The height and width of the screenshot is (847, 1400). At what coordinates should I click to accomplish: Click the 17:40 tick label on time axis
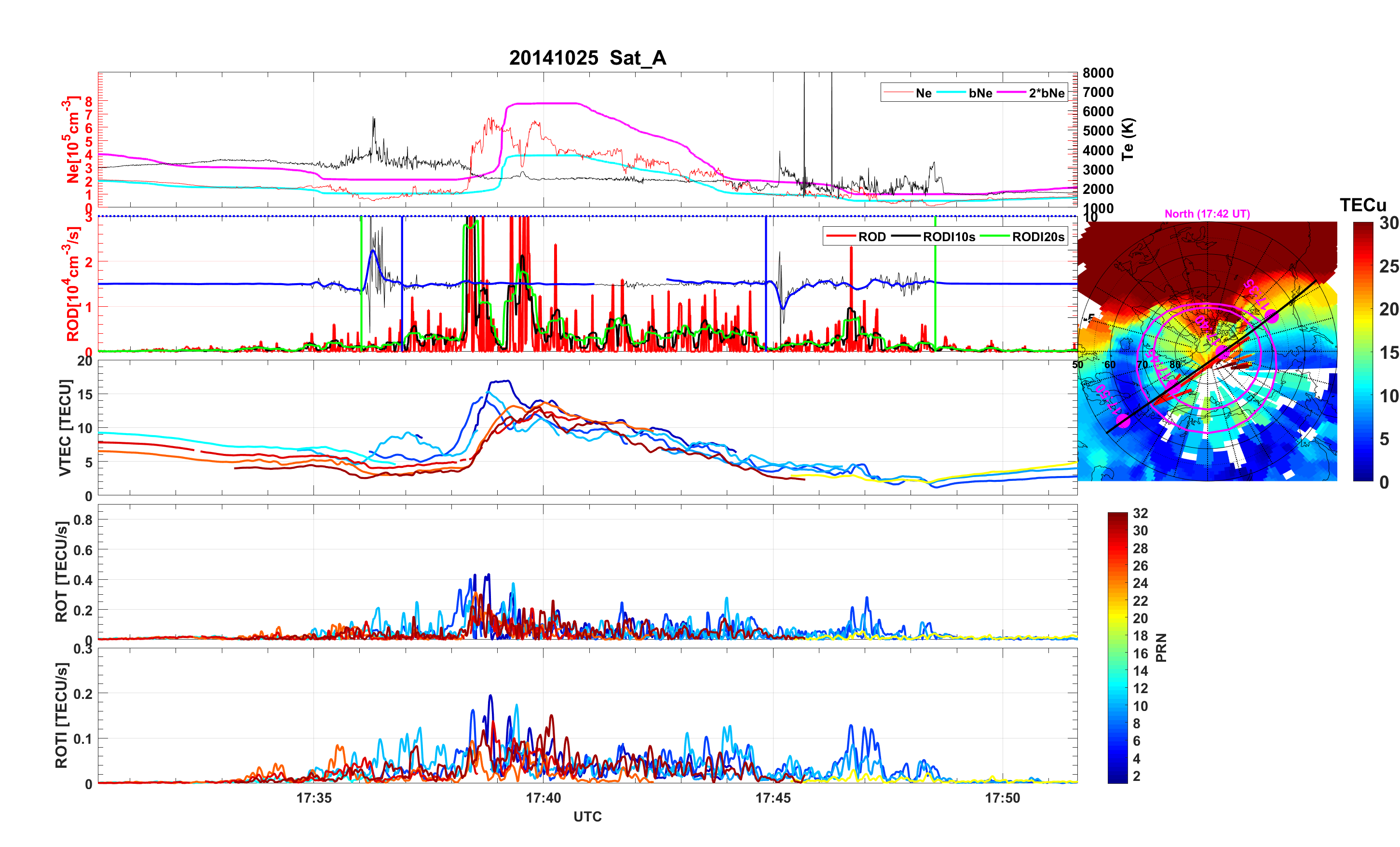click(x=543, y=798)
